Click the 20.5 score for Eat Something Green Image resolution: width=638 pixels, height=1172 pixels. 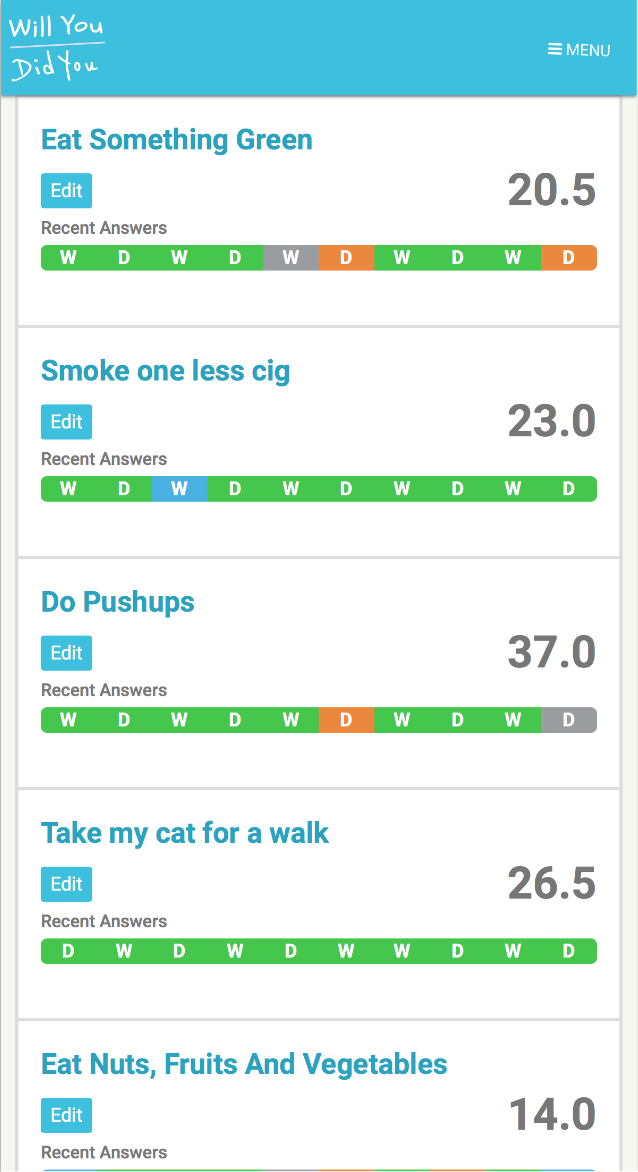(551, 190)
